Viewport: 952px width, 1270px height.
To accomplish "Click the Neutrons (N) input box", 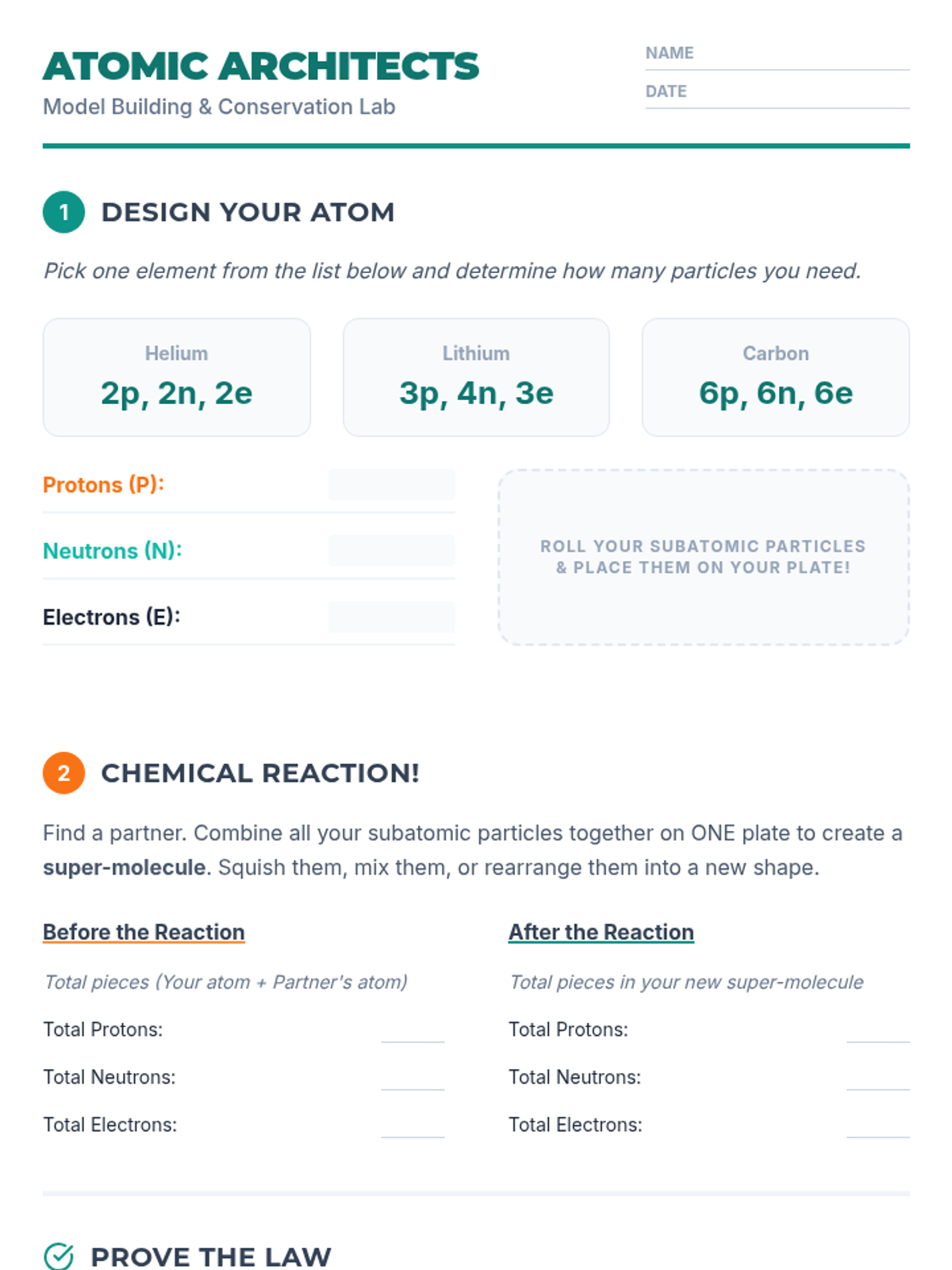I will tap(392, 551).
